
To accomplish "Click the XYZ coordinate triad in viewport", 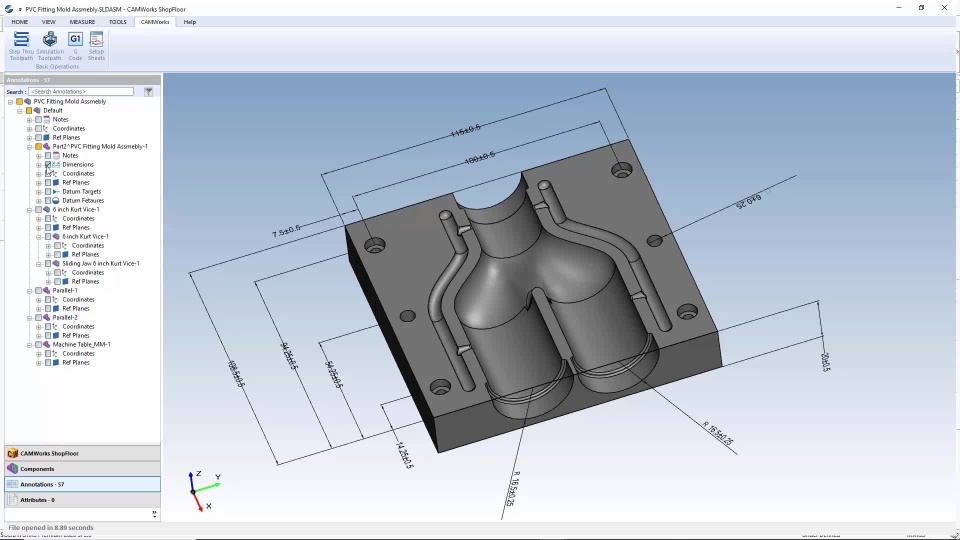I will (x=203, y=491).
